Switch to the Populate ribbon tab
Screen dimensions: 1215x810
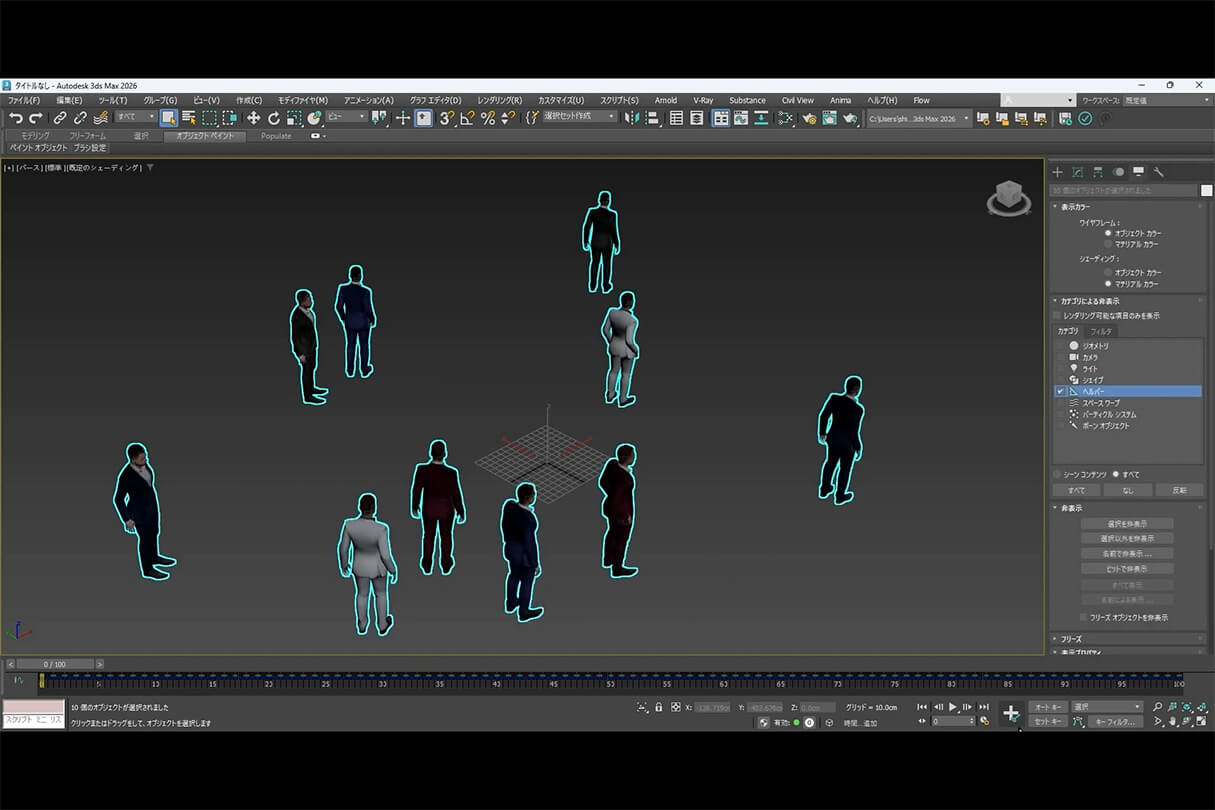click(x=276, y=136)
